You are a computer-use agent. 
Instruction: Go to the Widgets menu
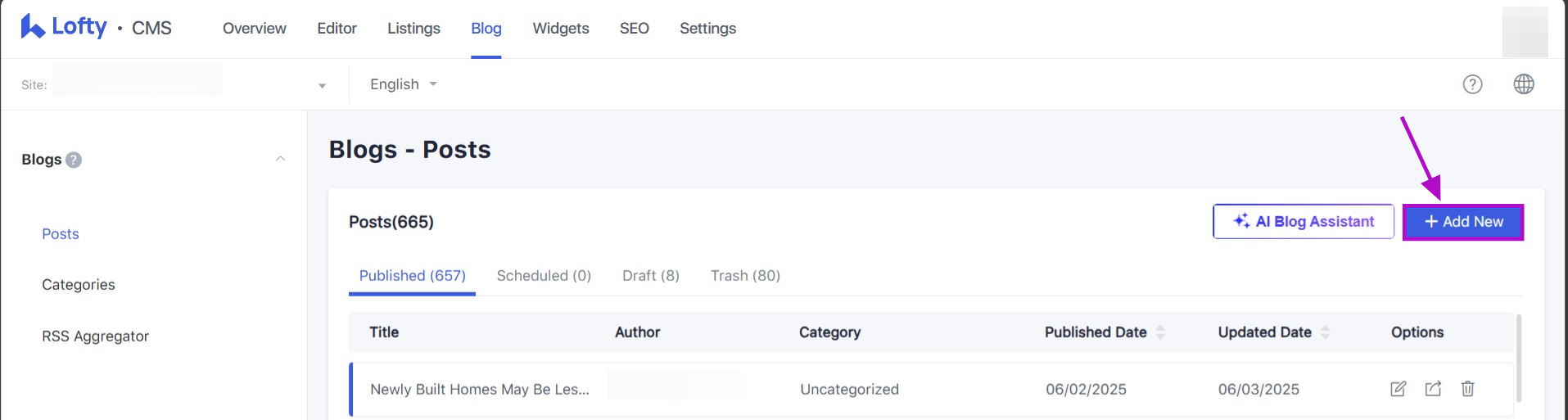560,29
